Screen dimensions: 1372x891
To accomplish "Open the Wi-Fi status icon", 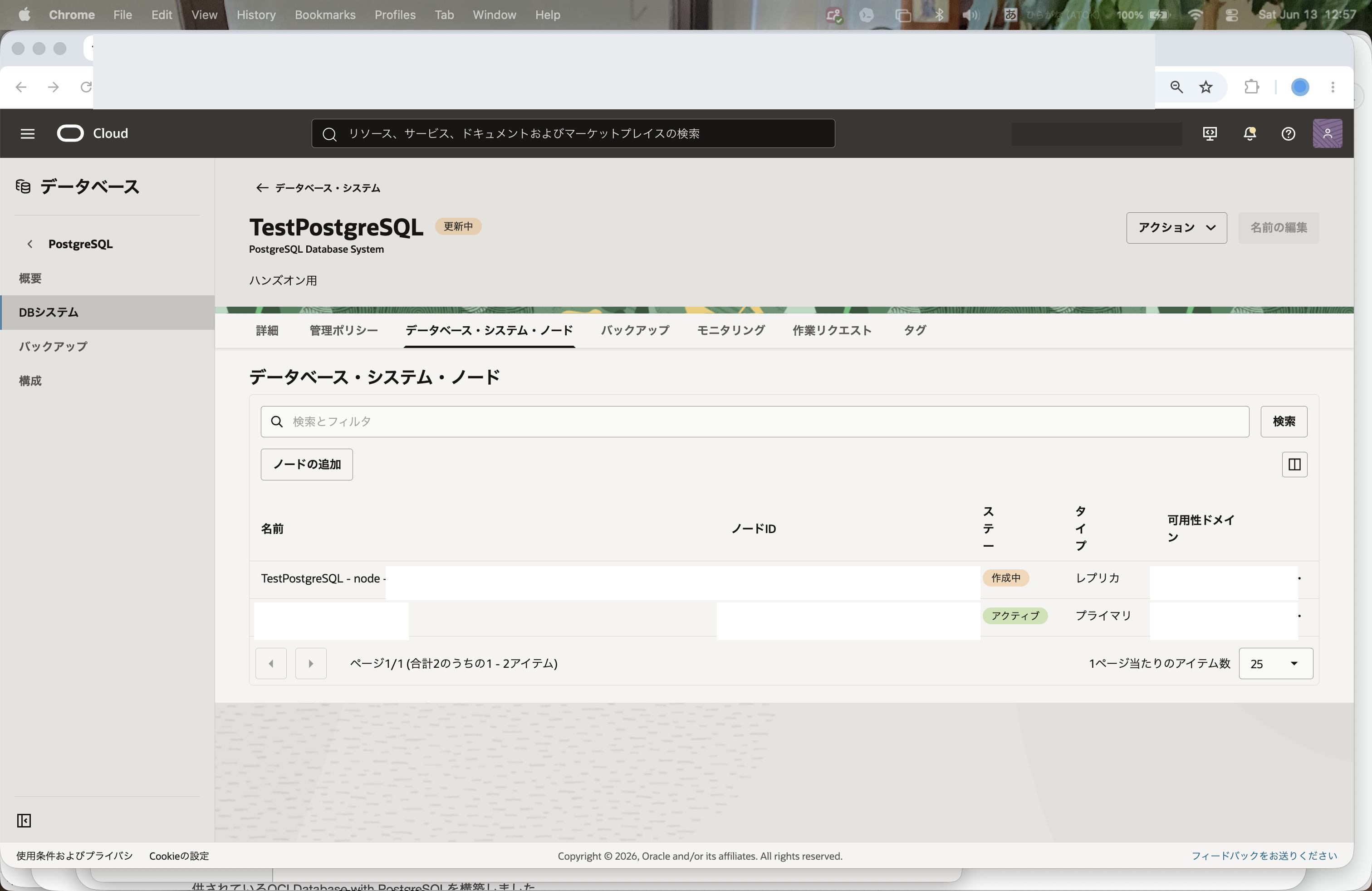I will coord(1196,15).
